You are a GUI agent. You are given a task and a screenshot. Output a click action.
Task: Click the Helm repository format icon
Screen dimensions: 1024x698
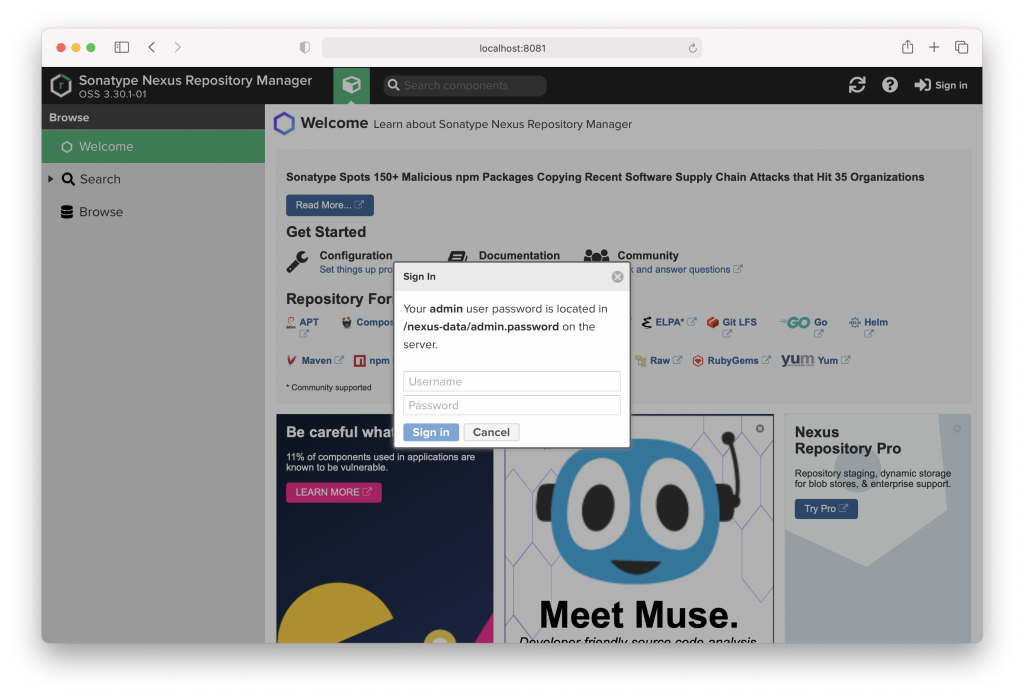tap(856, 322)
